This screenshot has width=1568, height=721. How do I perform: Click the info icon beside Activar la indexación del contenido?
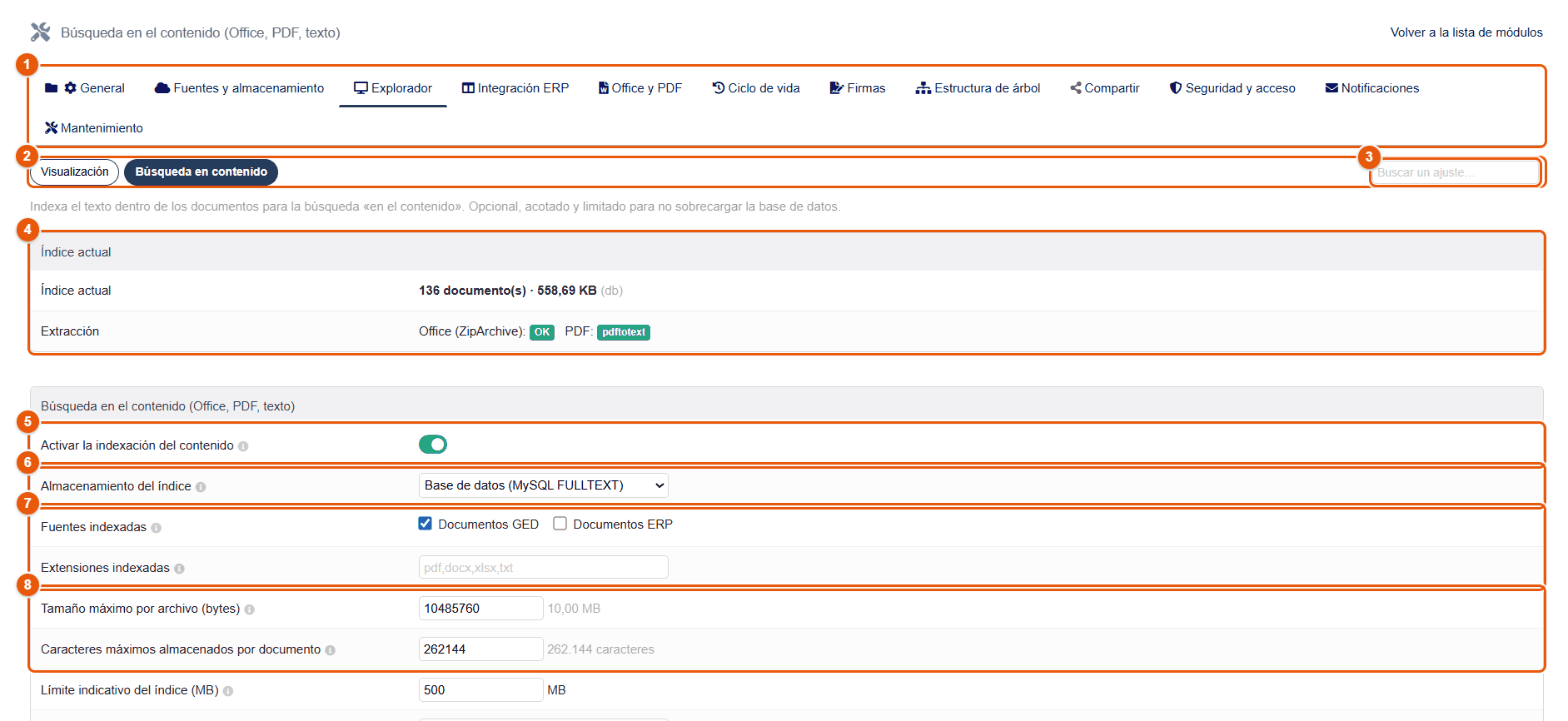click(243, 446)
